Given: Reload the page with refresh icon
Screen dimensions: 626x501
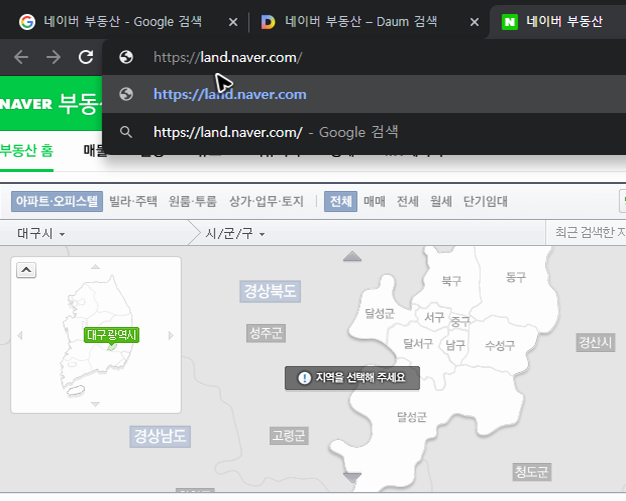Looking at the screenshot, I should pyautogui.click(x=85, y=57).
